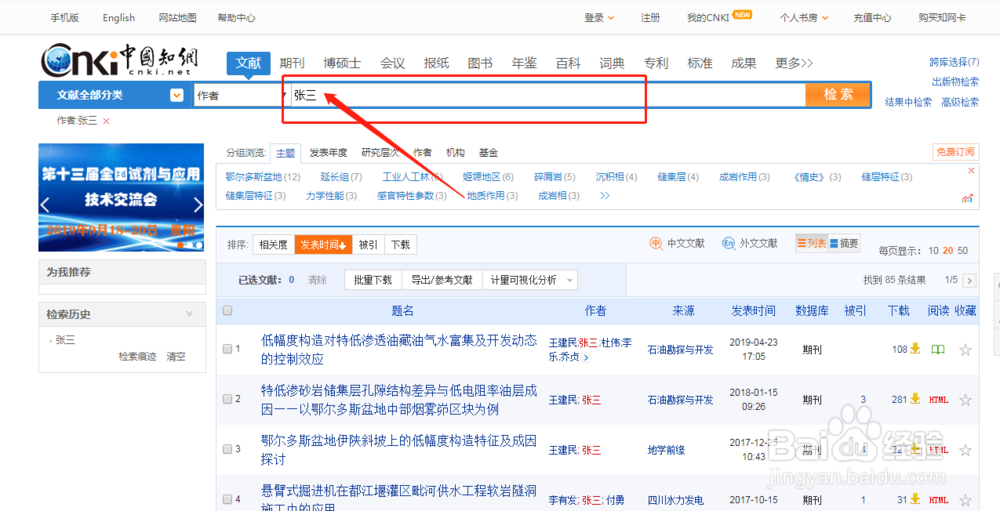
Task: Open the trend chart icon in grouping panel
Action: (x=967, y=198)
